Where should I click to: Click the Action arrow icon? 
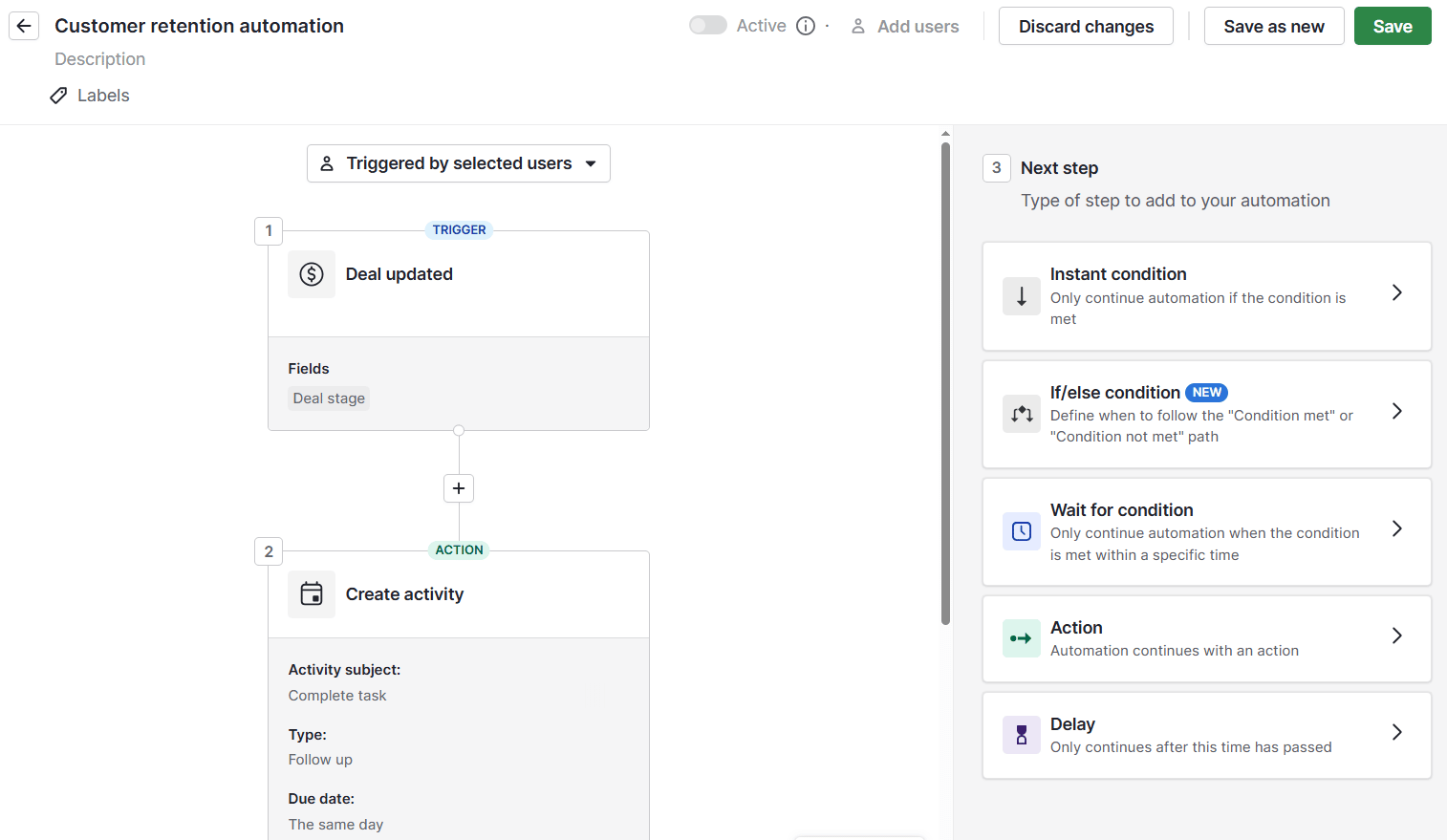tap(1022, 638)
